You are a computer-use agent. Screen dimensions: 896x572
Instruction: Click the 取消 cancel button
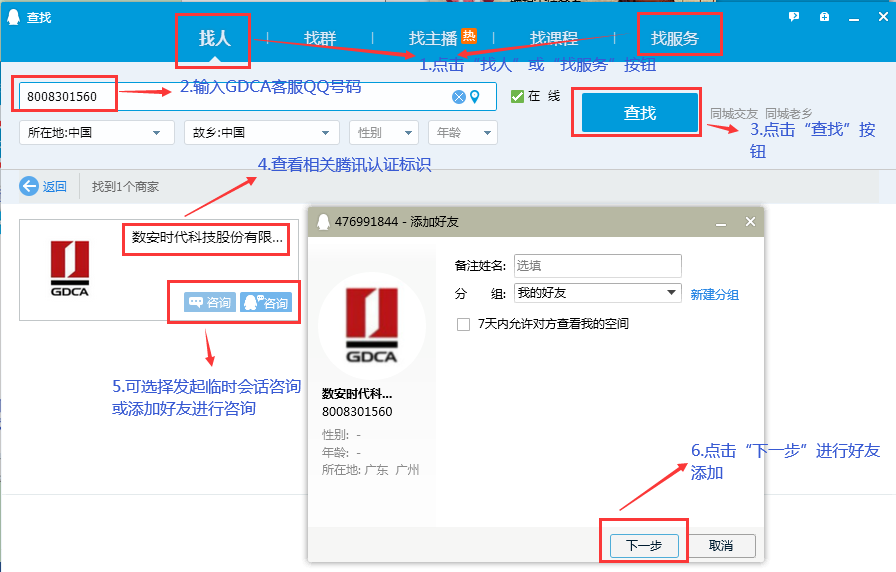click(x=721, y=546)
